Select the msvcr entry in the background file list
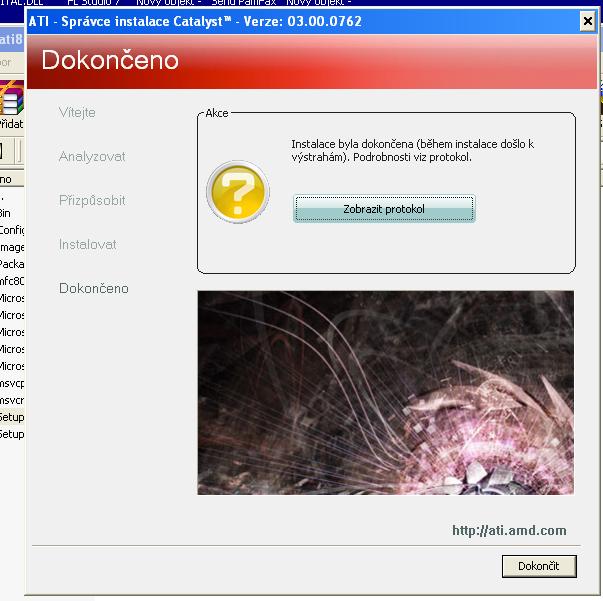This screenshot has width=603, height=601. tap(12, 400)
